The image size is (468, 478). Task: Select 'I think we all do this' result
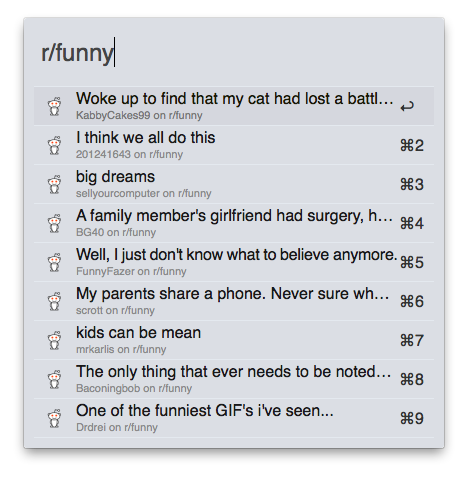point(234,145)
